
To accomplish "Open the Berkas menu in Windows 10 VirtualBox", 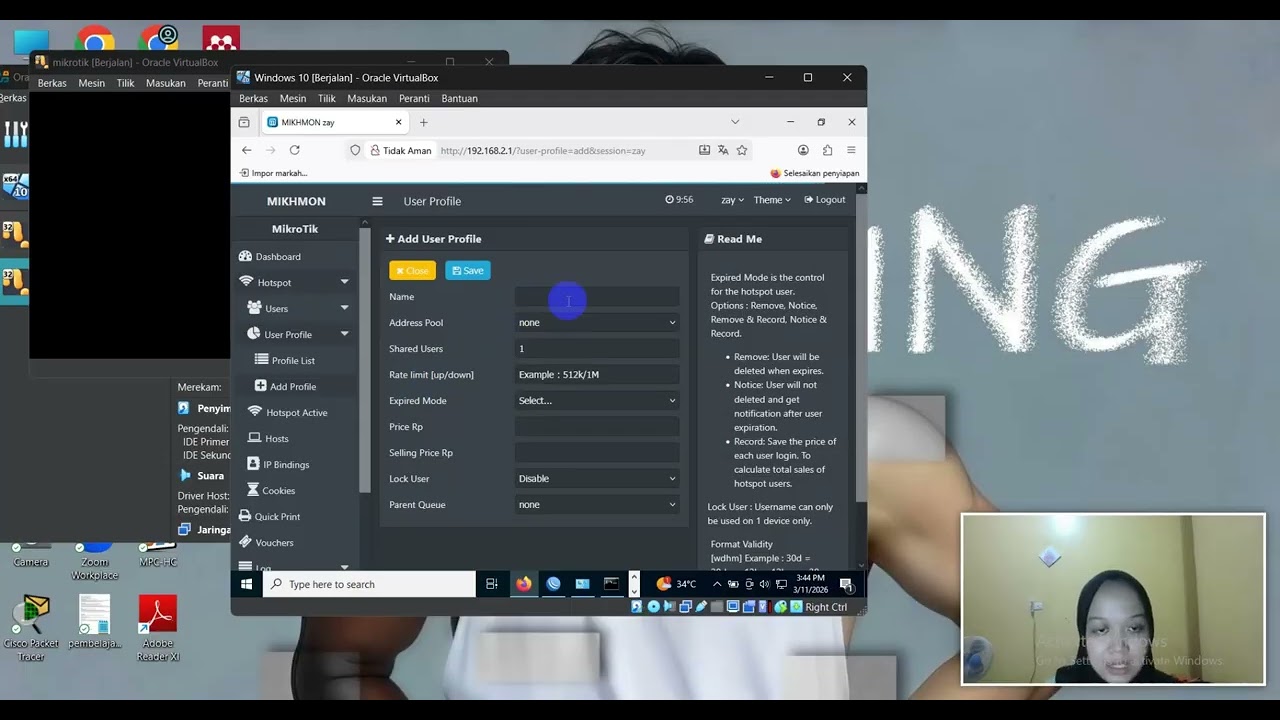I will (x=253, y=99).
